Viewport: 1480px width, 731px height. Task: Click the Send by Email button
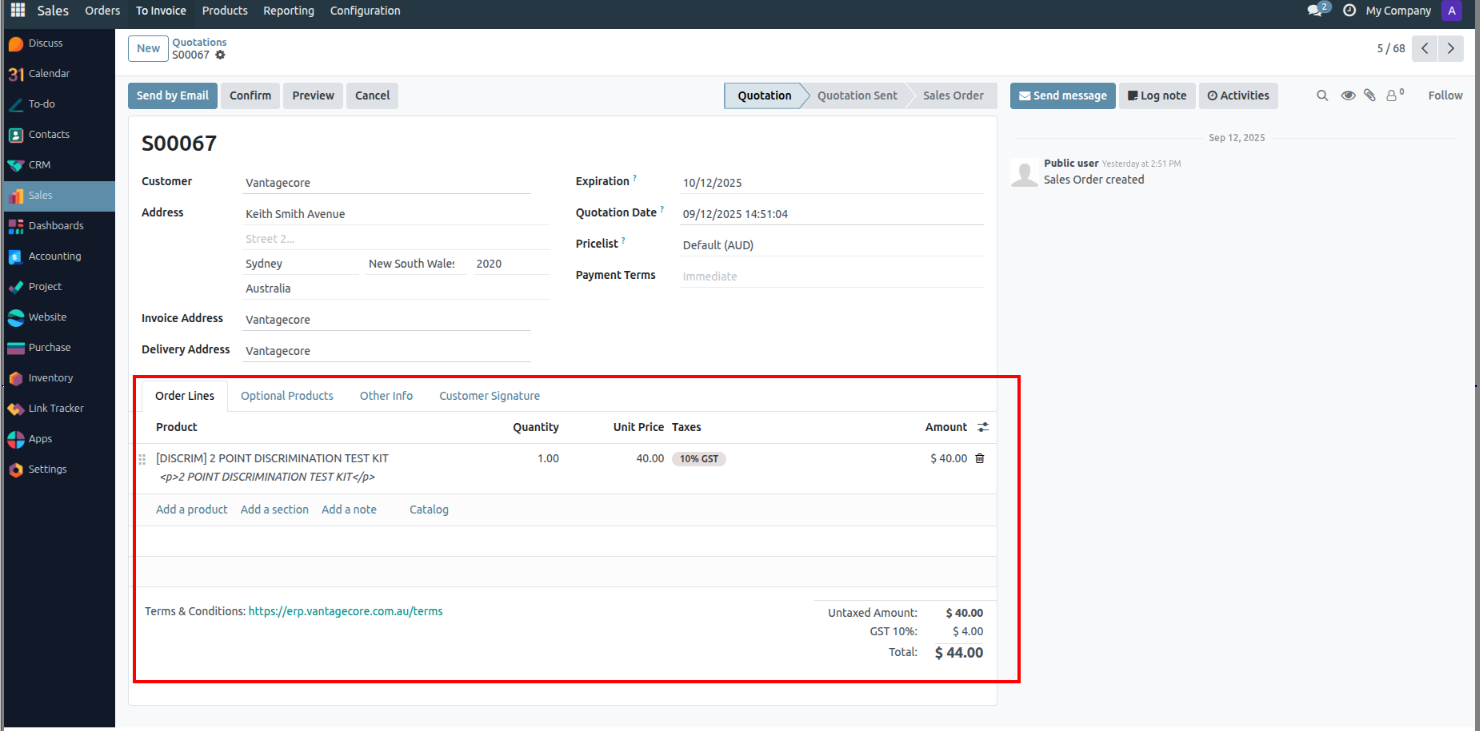(x=172, y=96)
